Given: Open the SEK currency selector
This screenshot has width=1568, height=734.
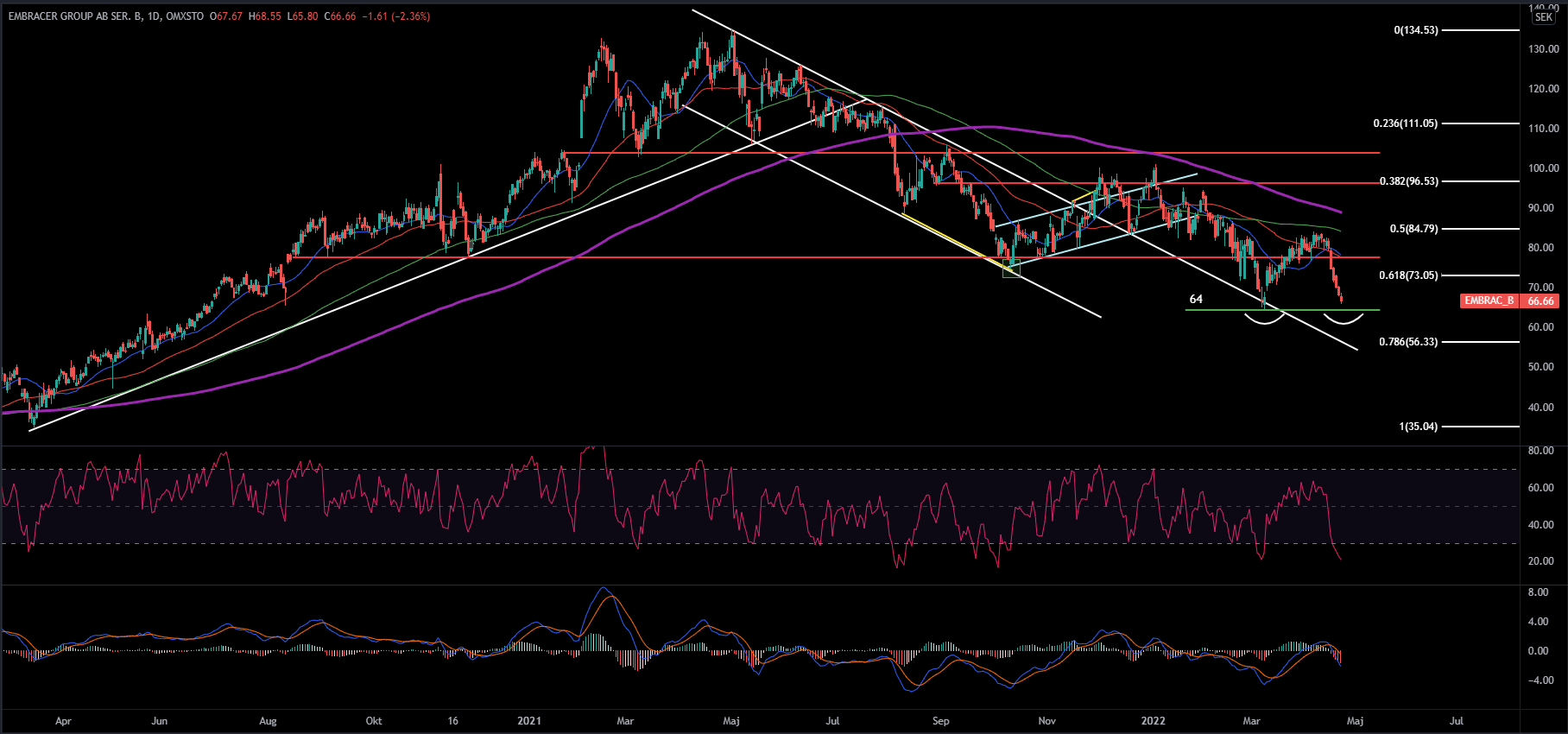Looking at the screenshot, I should pyautogui.click(x=1544, y=17).
